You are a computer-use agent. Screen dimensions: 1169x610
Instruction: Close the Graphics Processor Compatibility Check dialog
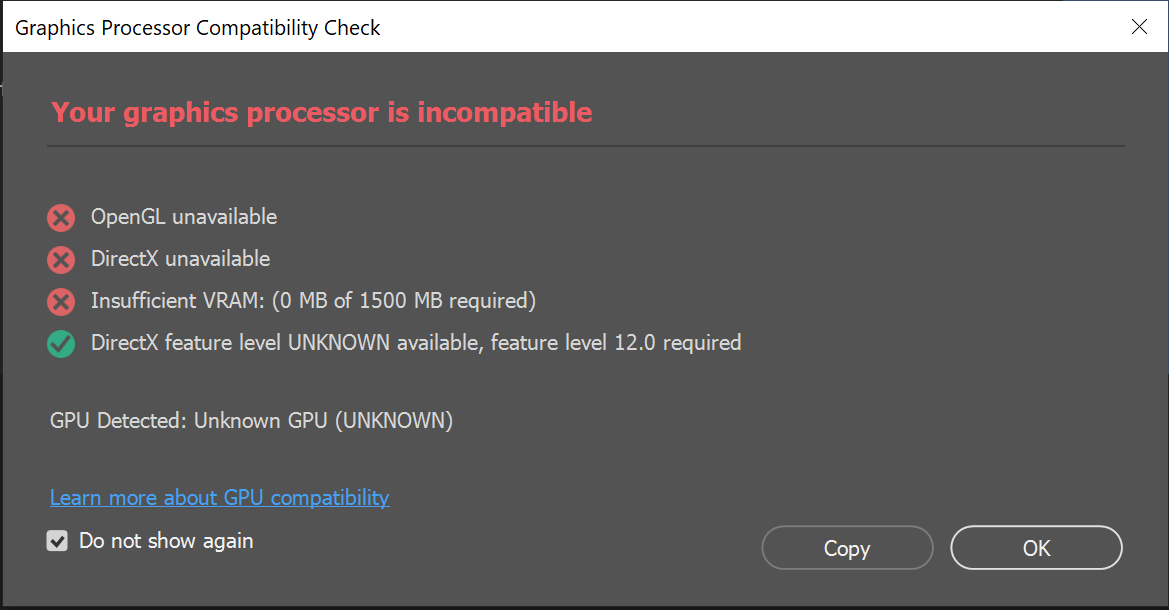click(x=1139, y=27)
